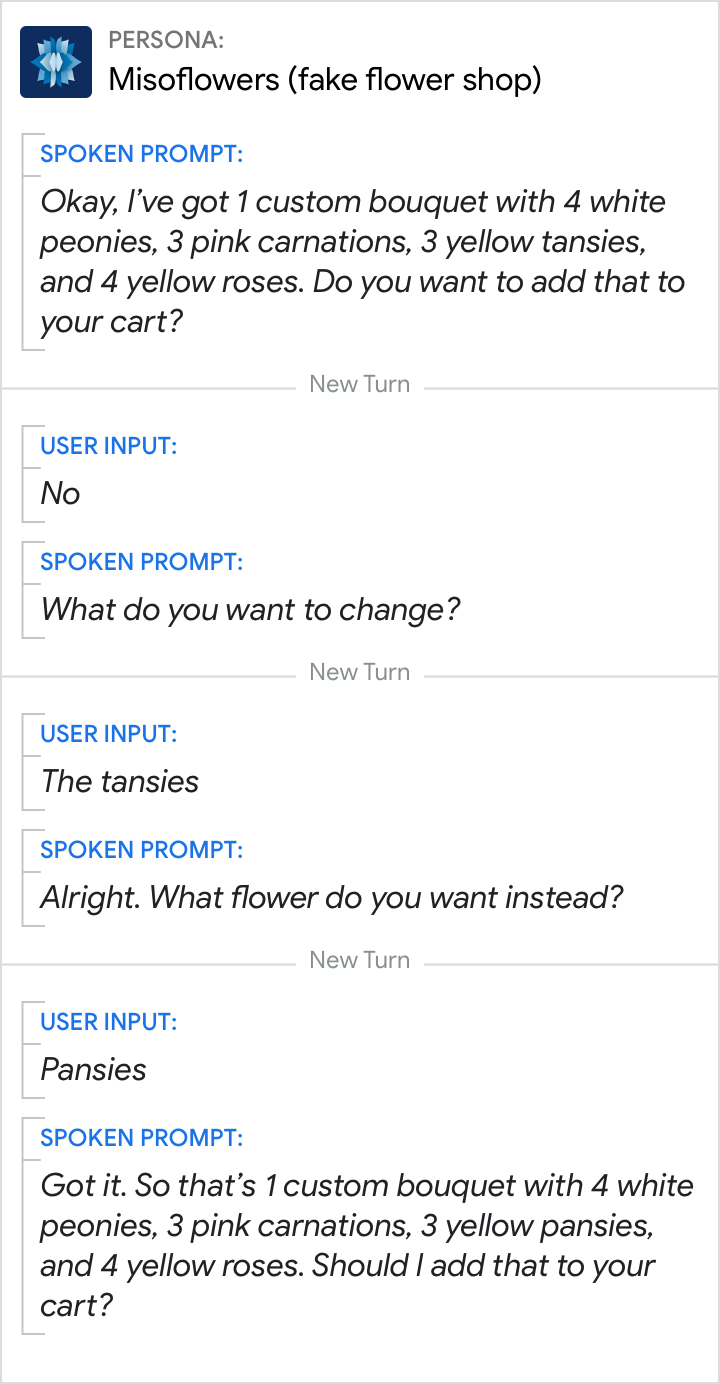Select the "What do you want to change?" prompt

click(250, 610)
